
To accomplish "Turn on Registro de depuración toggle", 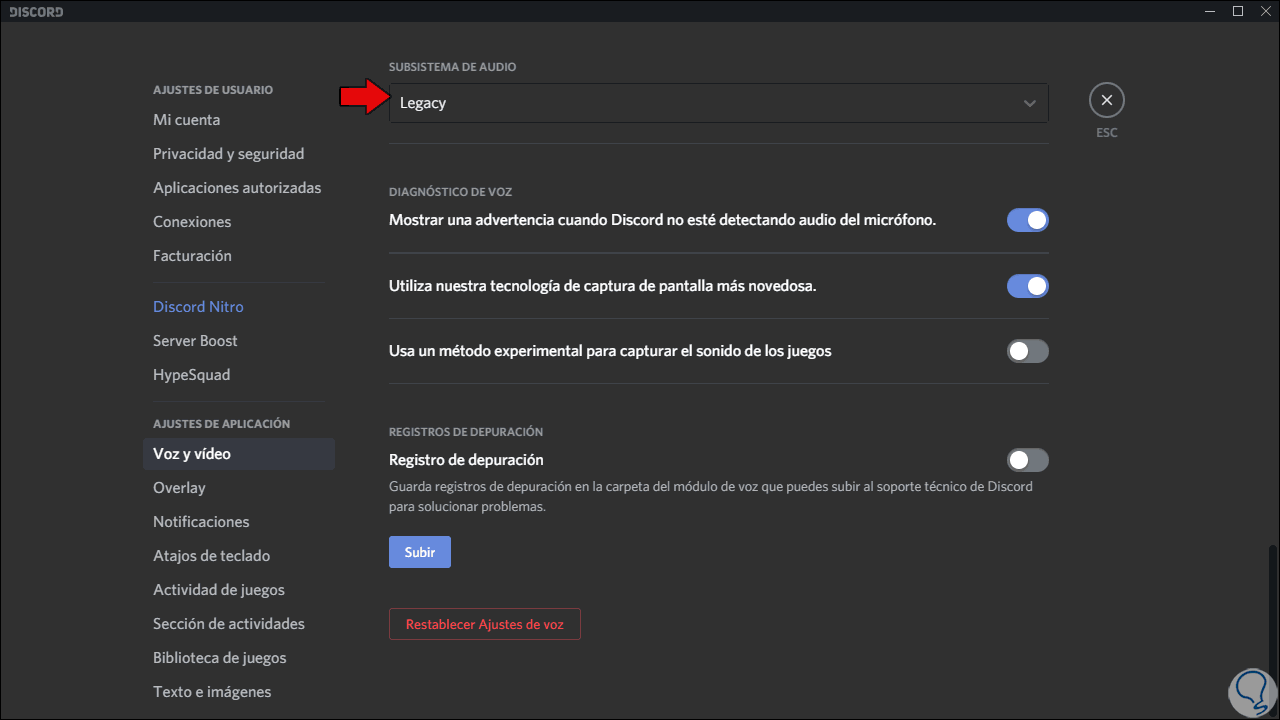I will point(1027,460).
